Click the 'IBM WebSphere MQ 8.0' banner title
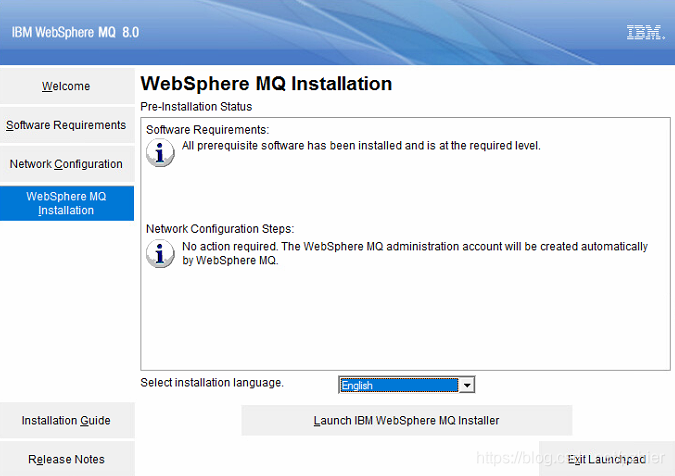This screenshot has height=476, width=675. tap(75, 32)
